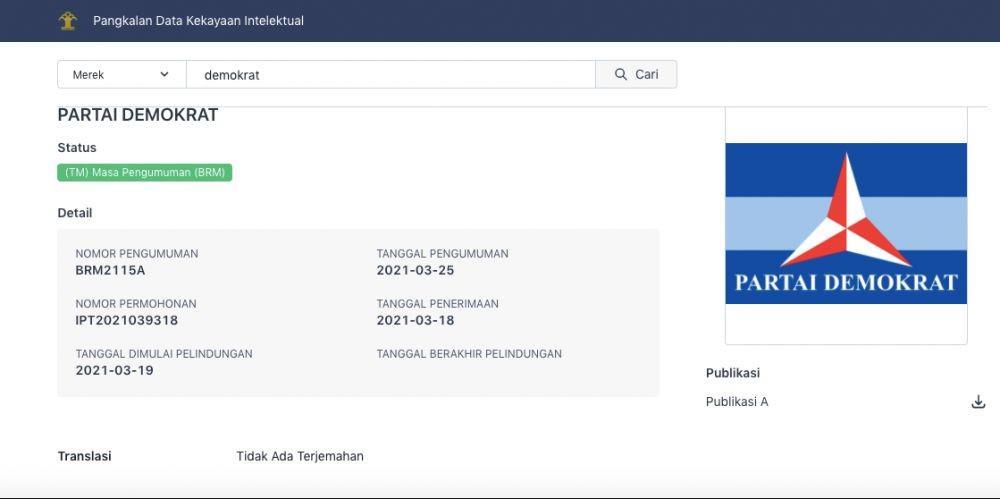Image resolution: width=1000 pixels, height=499 pixels.
Task: Open the Publikasi A entry
Action: point(737,402)
